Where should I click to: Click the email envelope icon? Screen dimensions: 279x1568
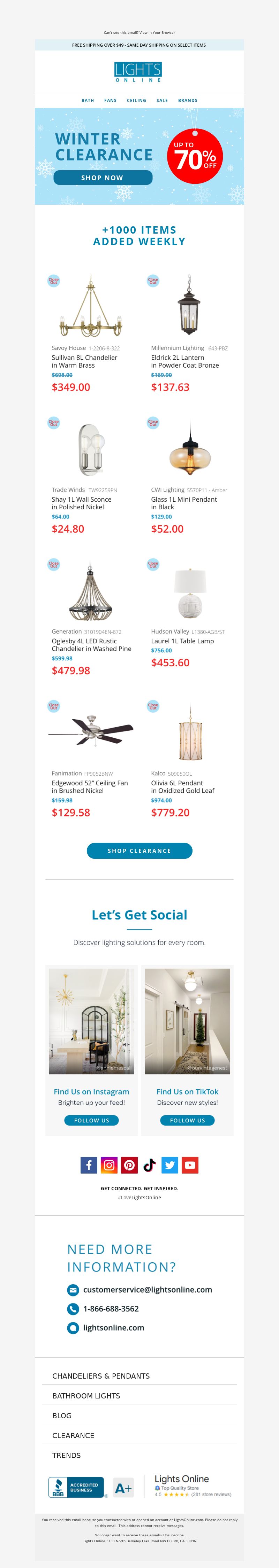(73, 1290)
